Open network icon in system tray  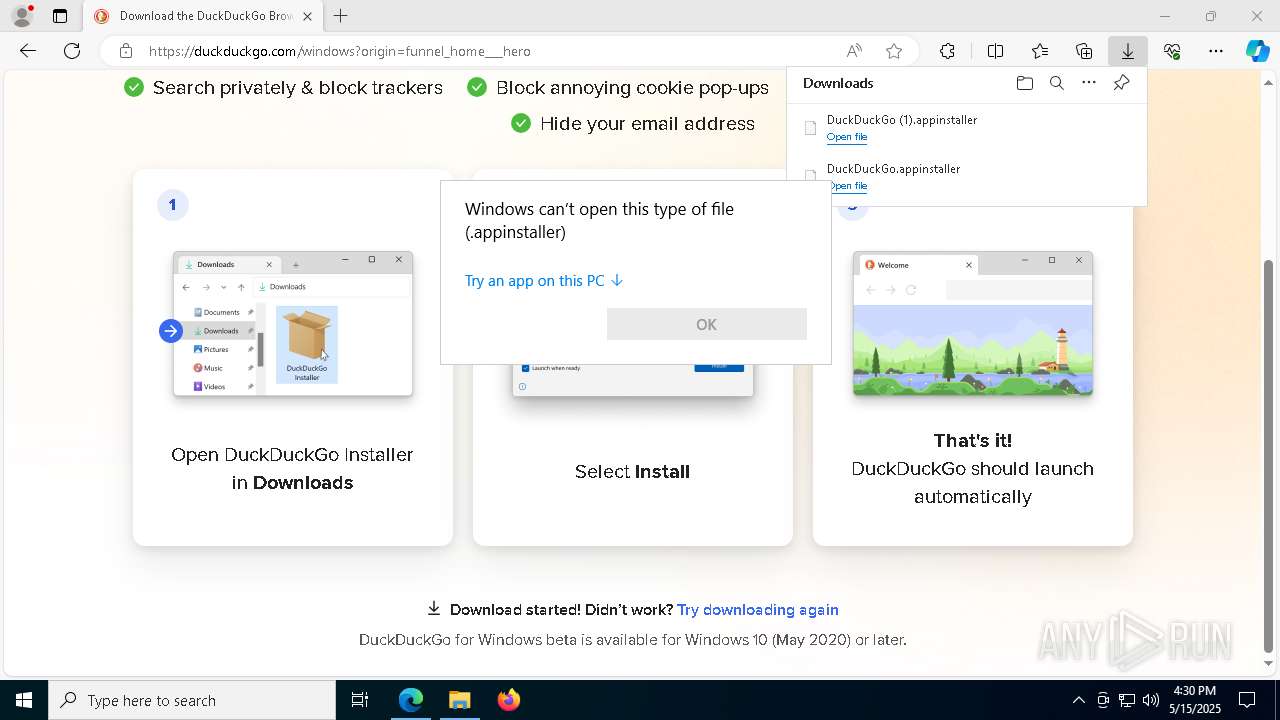pos(1127,700)
